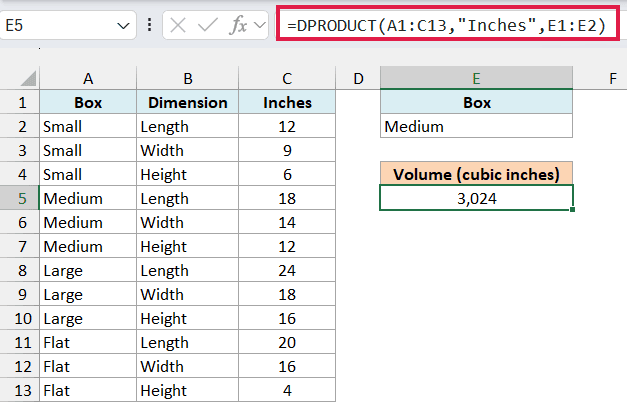Click the Inches value 20 in row 11
The width and height of the screenshot is (627, 402).
click(287, 342)
